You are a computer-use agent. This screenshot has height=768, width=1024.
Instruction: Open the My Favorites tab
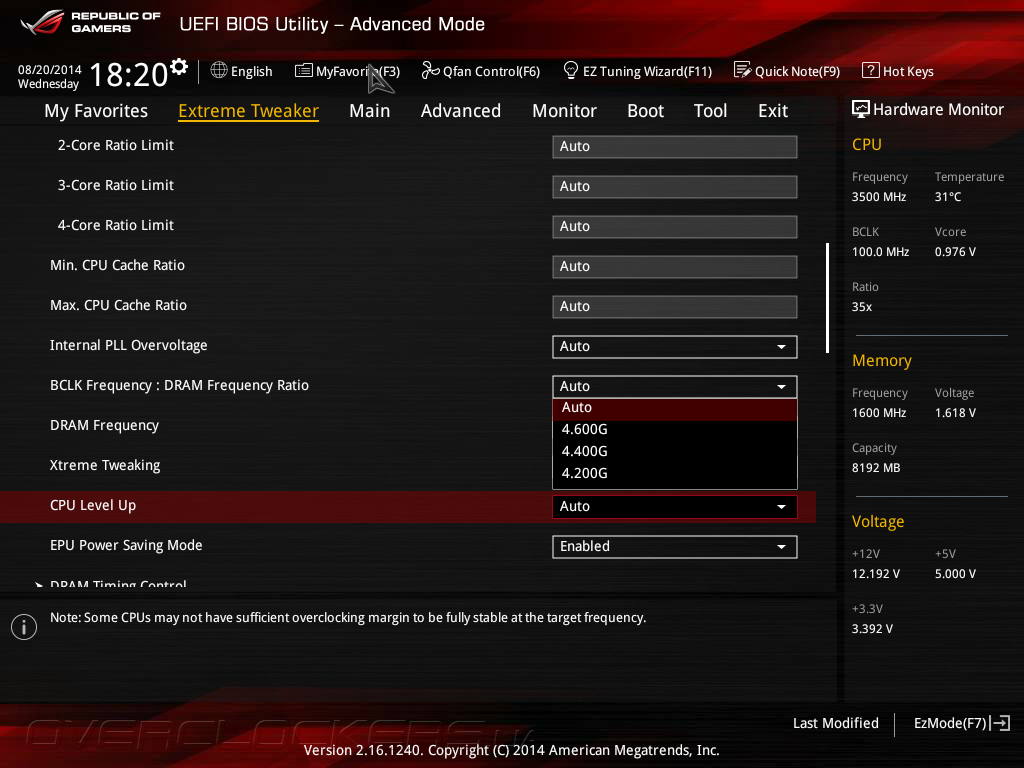click(96, 110)
